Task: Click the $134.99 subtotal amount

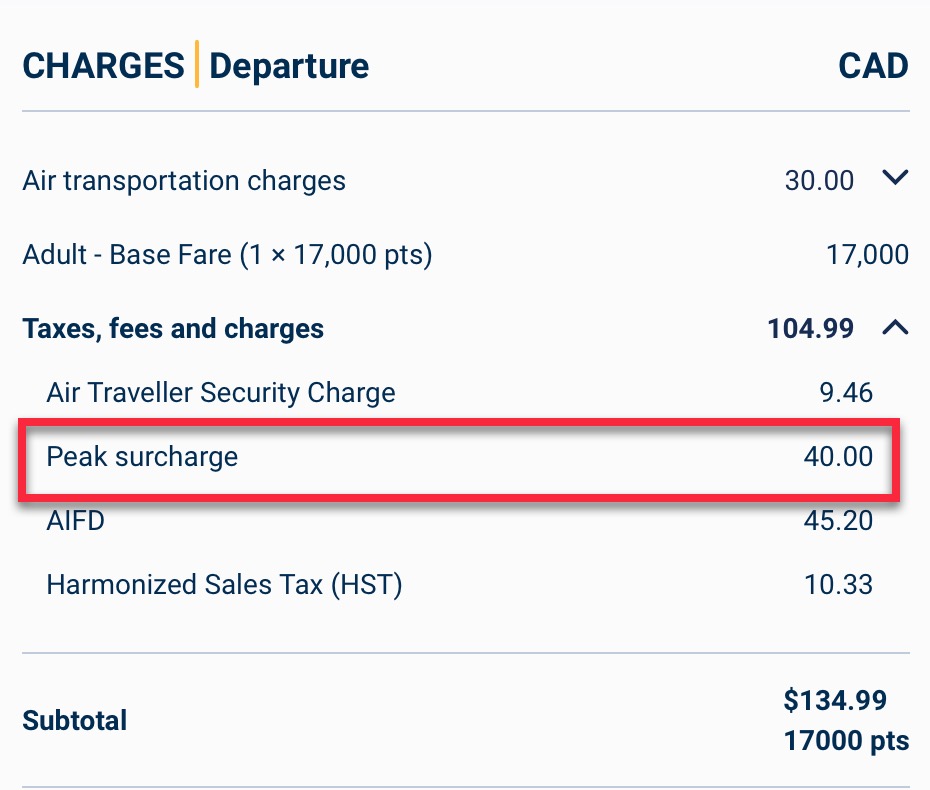Action: pos(836,700)
